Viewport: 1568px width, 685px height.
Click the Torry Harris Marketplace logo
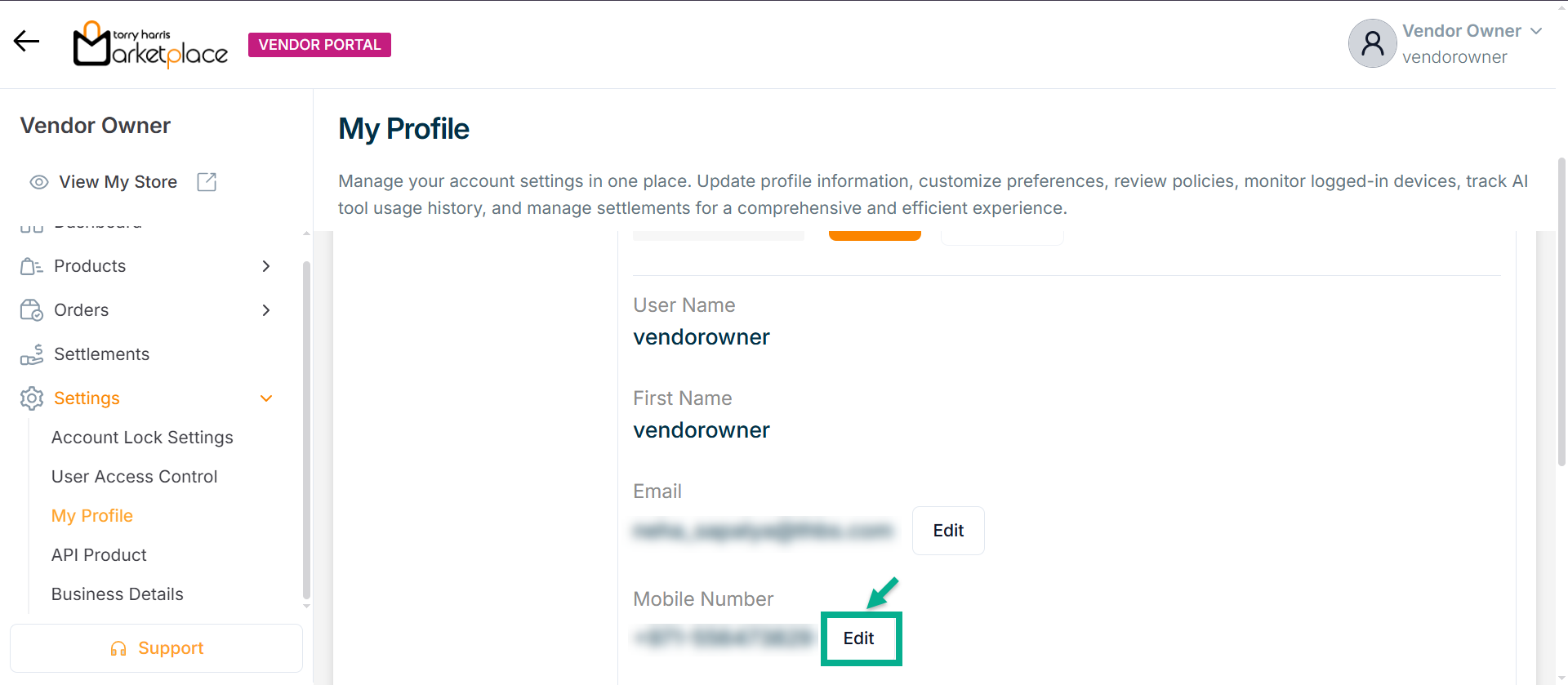coord(151,45)
